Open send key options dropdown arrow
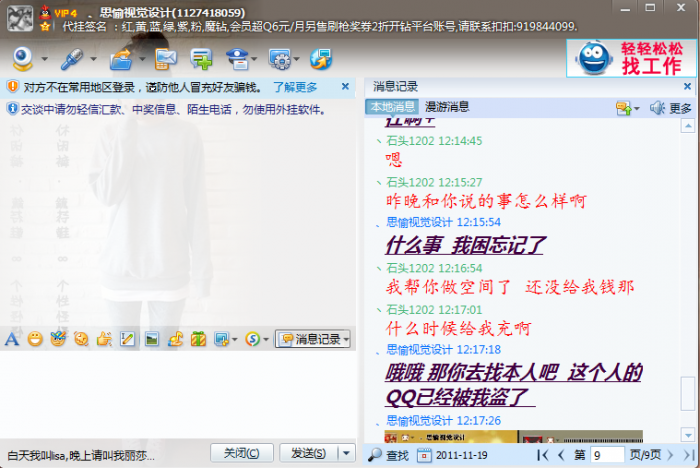This screenshot has height=468, width=700. [346, 453]
